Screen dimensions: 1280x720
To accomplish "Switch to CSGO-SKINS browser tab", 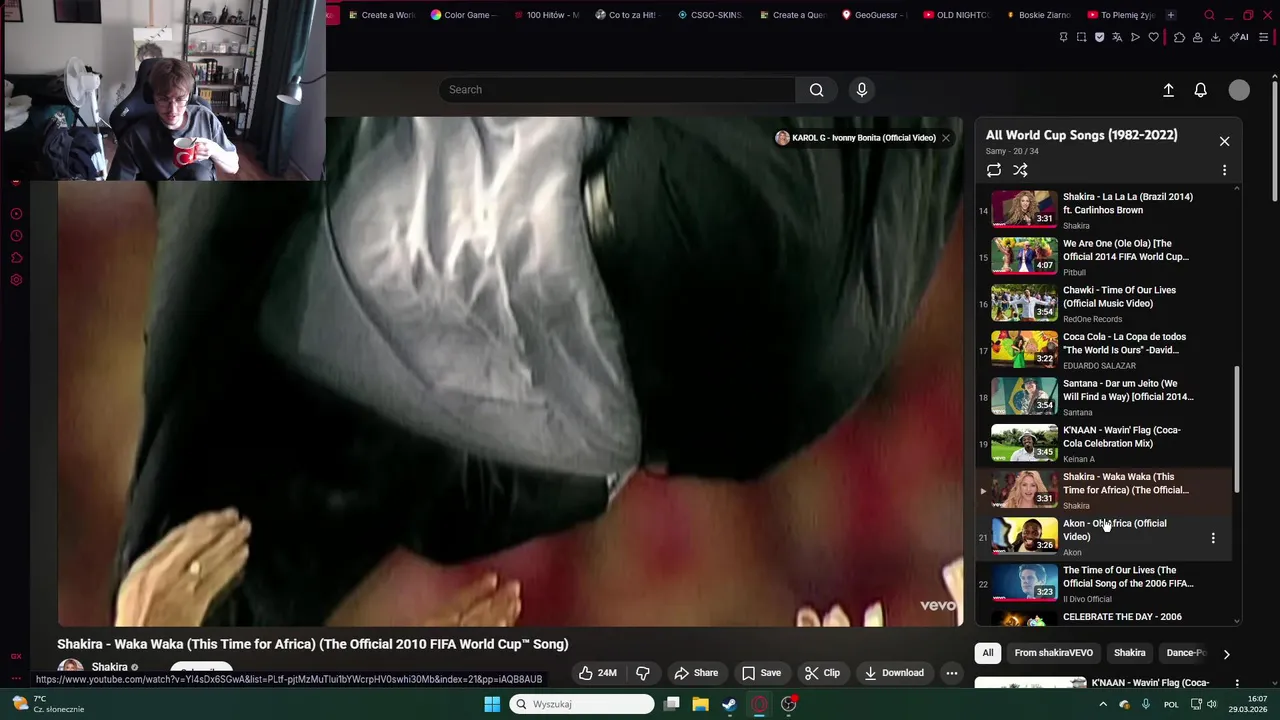I will pyautogui.click(x=709, y=15).
